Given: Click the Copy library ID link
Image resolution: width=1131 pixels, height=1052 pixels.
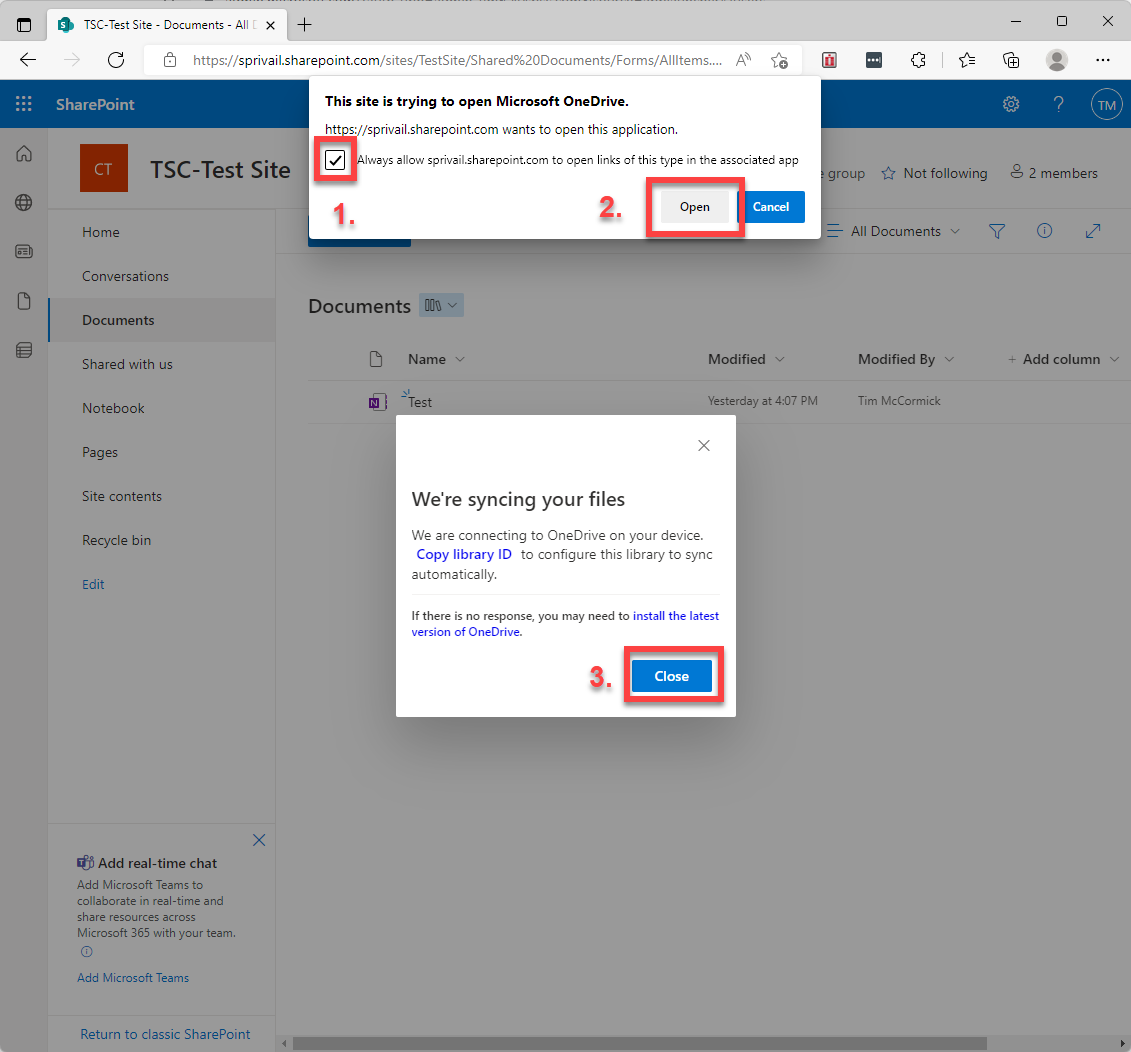Looking at the screenshot, I should point(464,554).
